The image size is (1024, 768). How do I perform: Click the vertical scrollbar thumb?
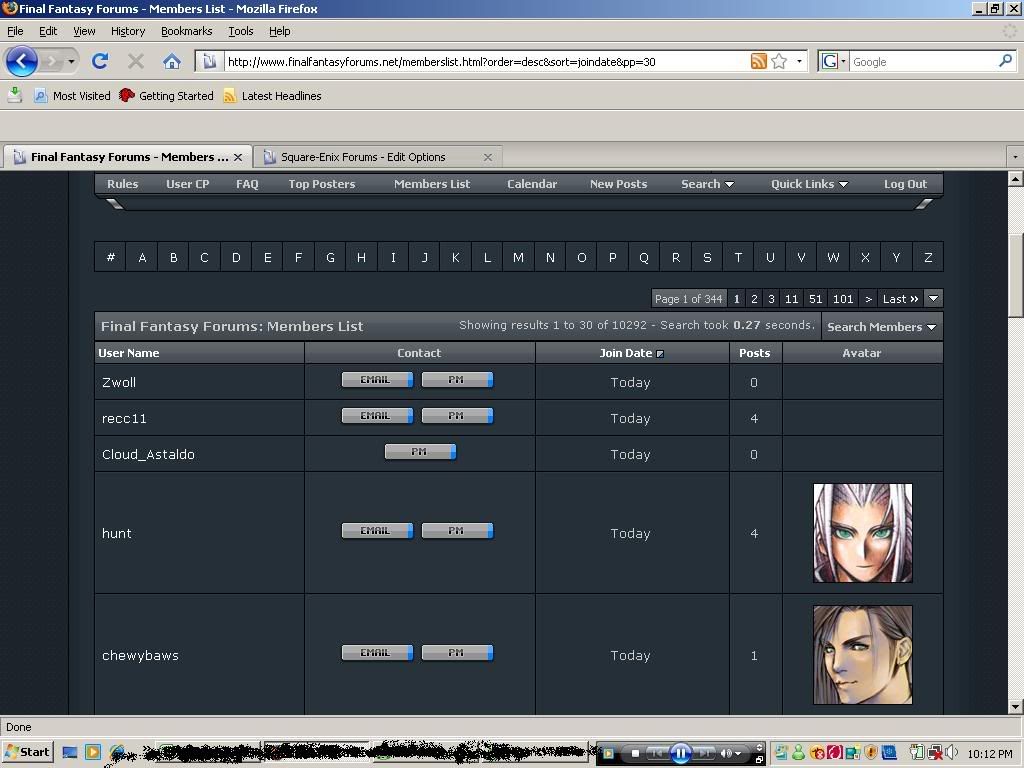[x=1016, y=274]
